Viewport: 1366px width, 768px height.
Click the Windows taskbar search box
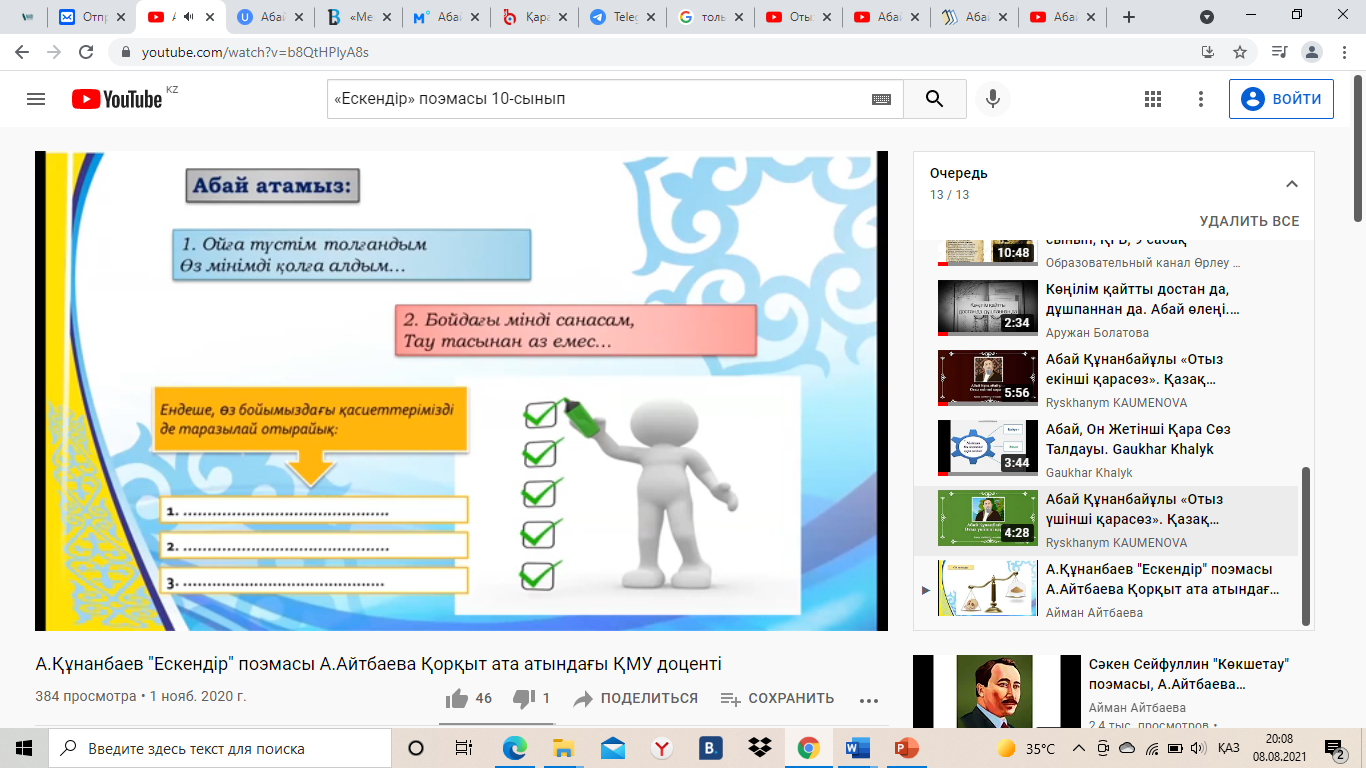coord(219,748)
